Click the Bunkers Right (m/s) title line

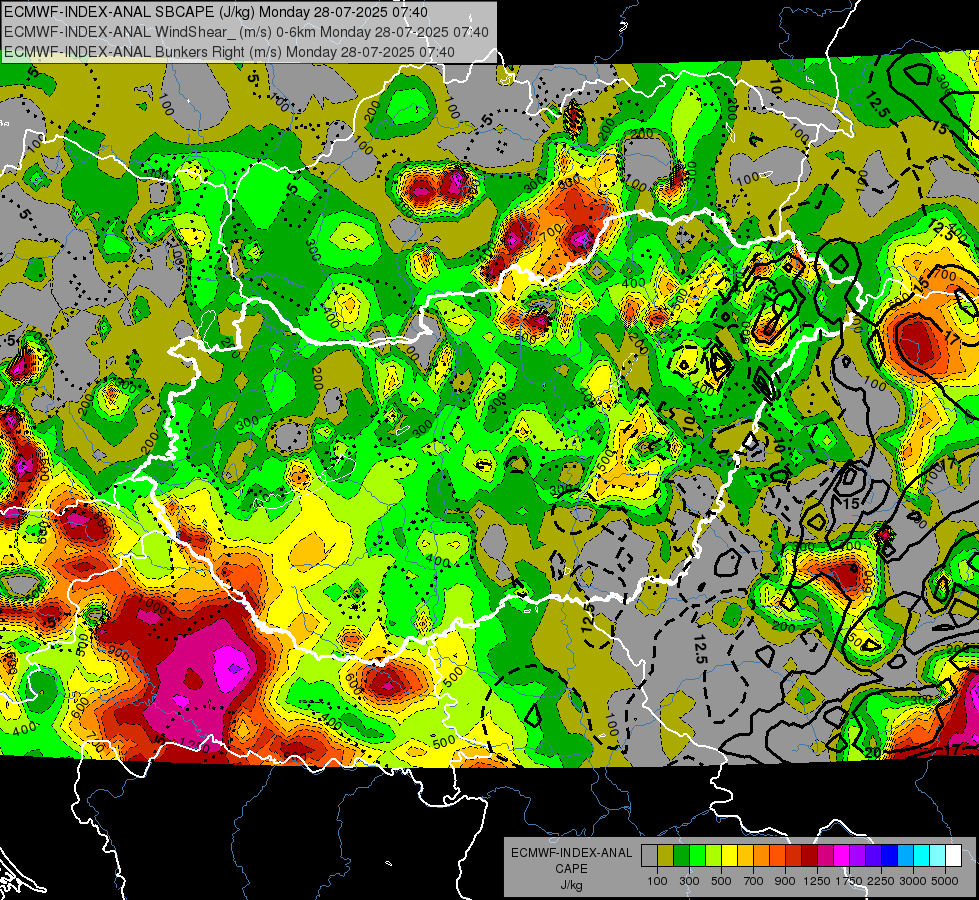click(229, 52)
